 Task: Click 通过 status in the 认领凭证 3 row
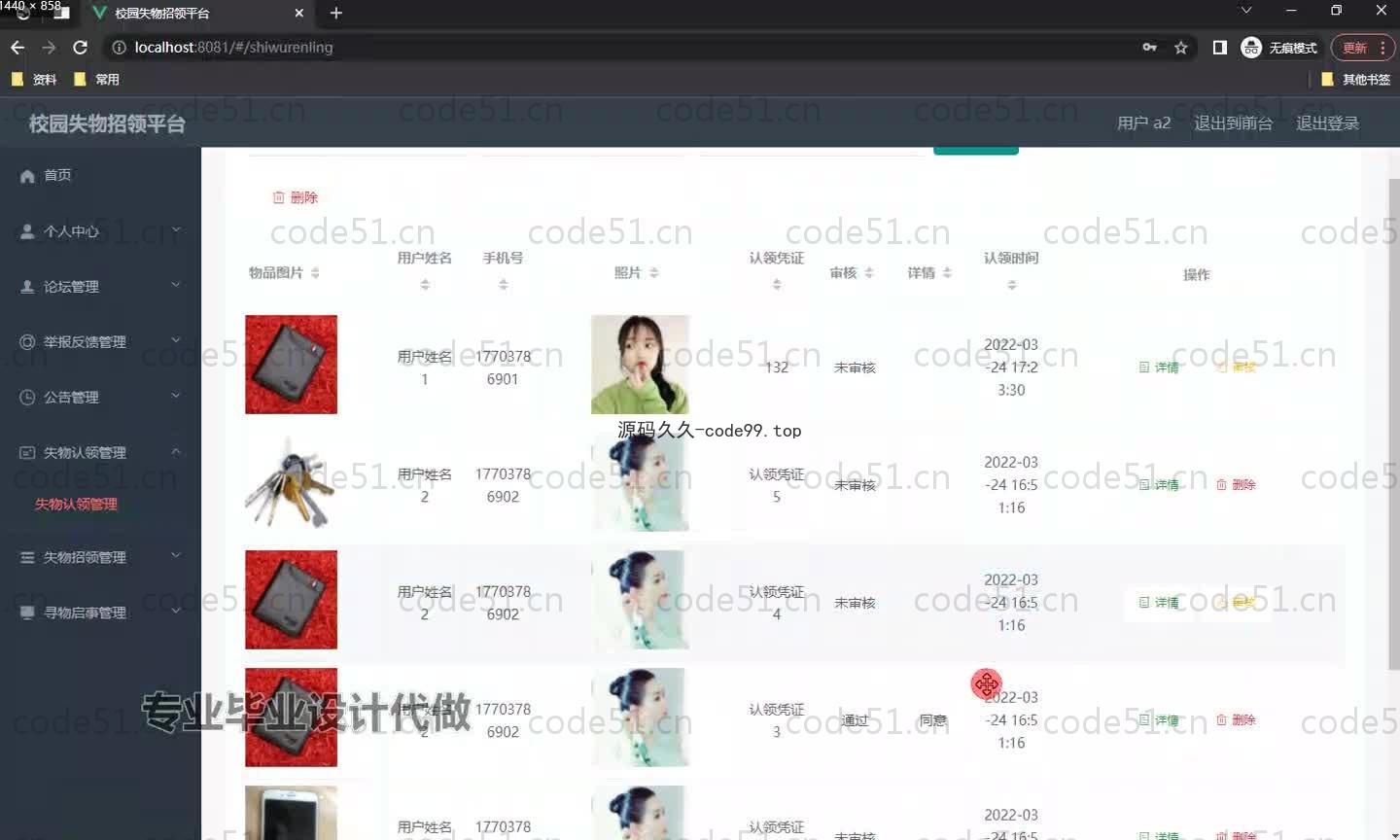click(x=855, y=720)
